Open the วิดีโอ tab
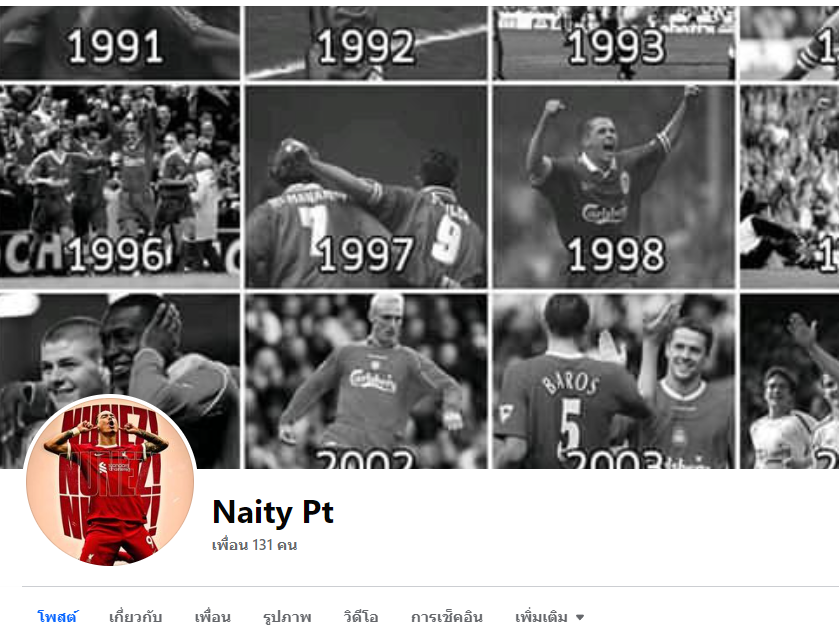This screenshot has height=627, width=839. (x=361, y=616)
